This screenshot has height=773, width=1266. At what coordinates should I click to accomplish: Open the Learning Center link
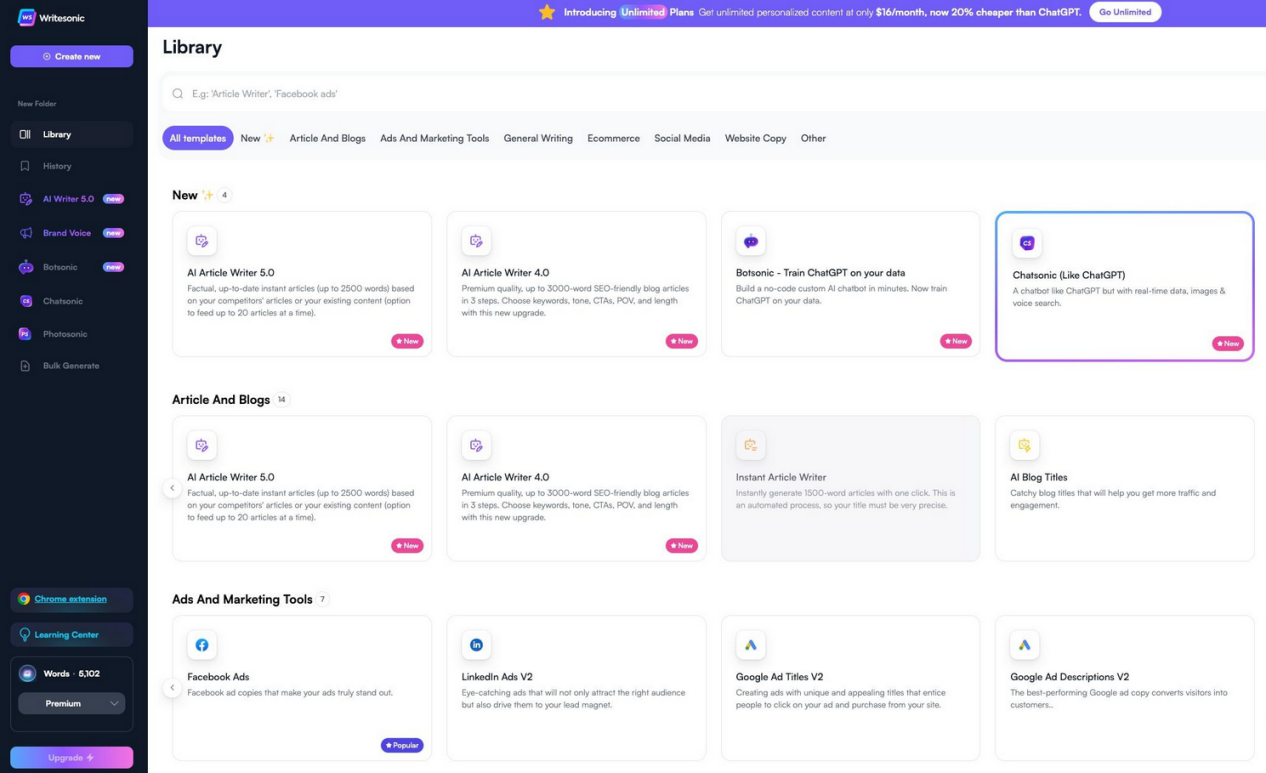[66, 635]
